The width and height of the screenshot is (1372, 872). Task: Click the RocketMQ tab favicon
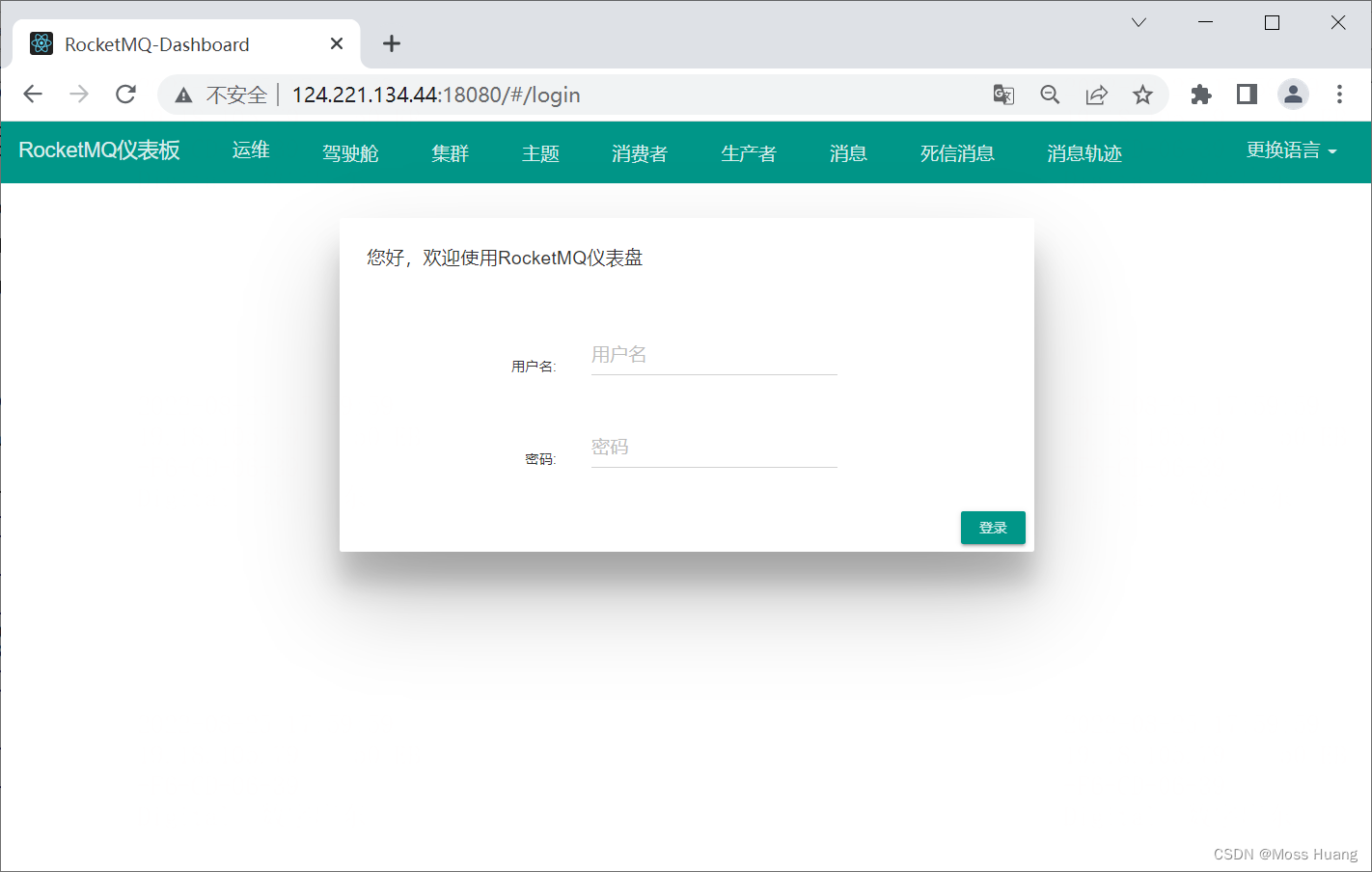coord(41,43)
